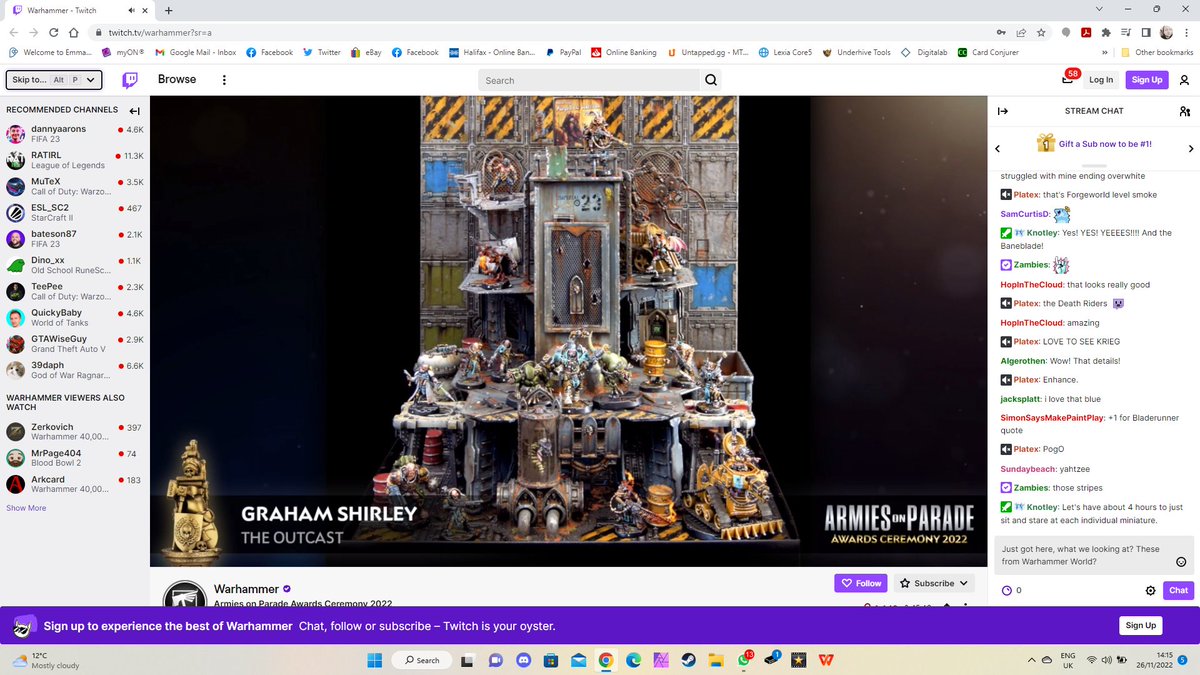Image resolution: width=1200 pixels, height=675 pixels.
Task: Click the stream video player
Action: (568, 331)
